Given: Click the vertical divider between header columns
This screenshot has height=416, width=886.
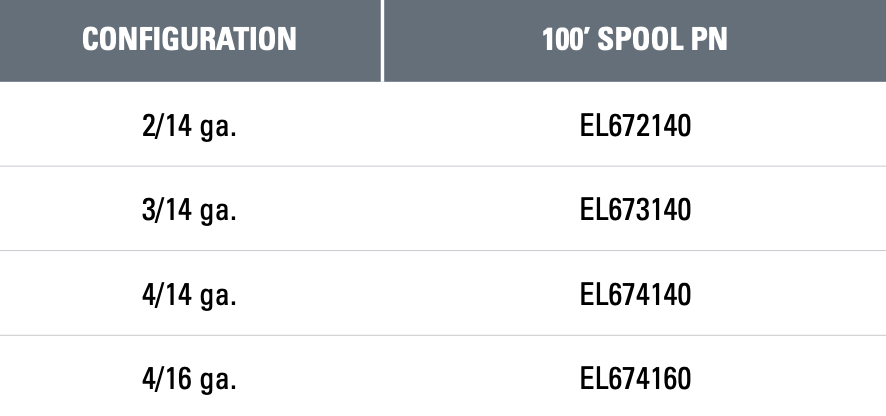Looking at the screenshot, I should tap(382, 40).
